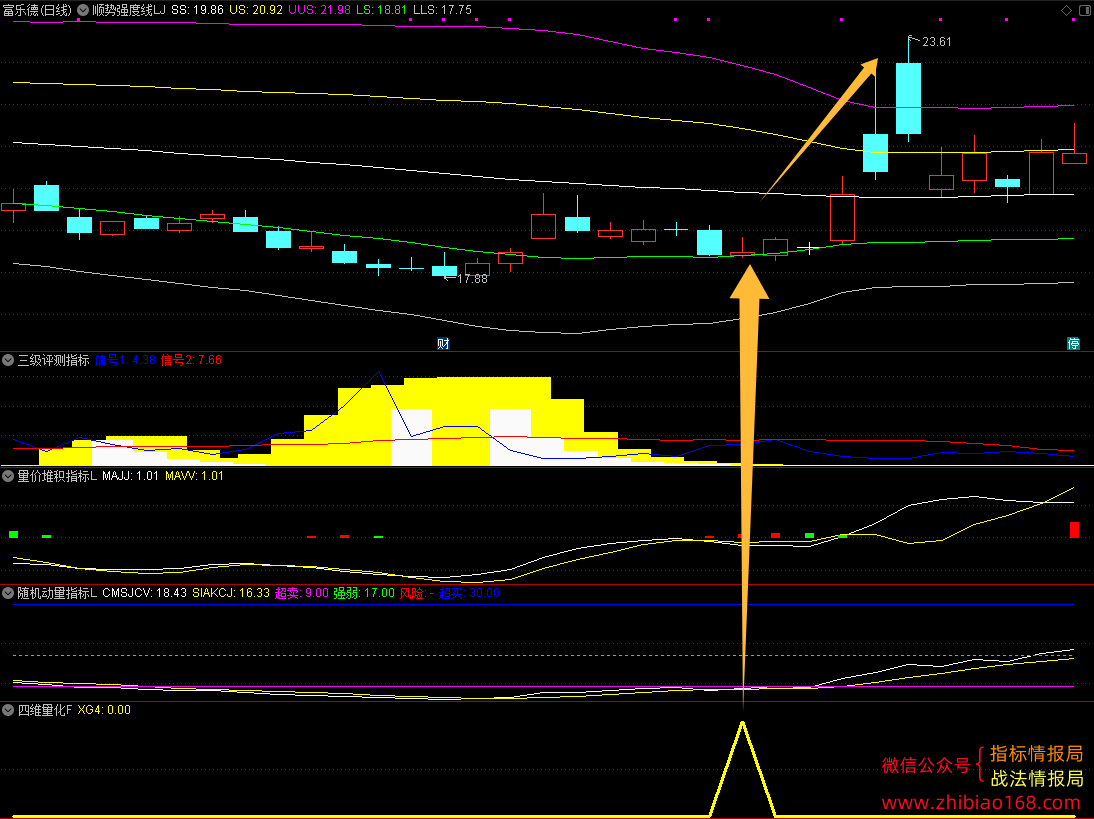Click the diamond icon at top right

(x=1066, y=10)
